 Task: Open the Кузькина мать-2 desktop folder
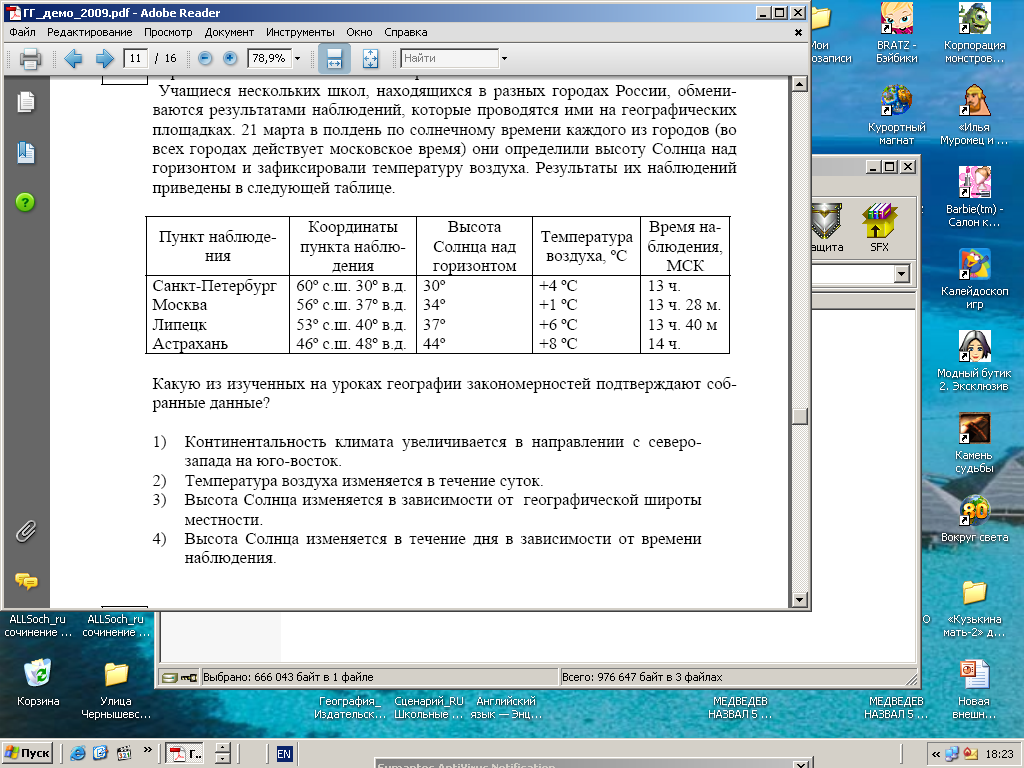tap(974, 607)
